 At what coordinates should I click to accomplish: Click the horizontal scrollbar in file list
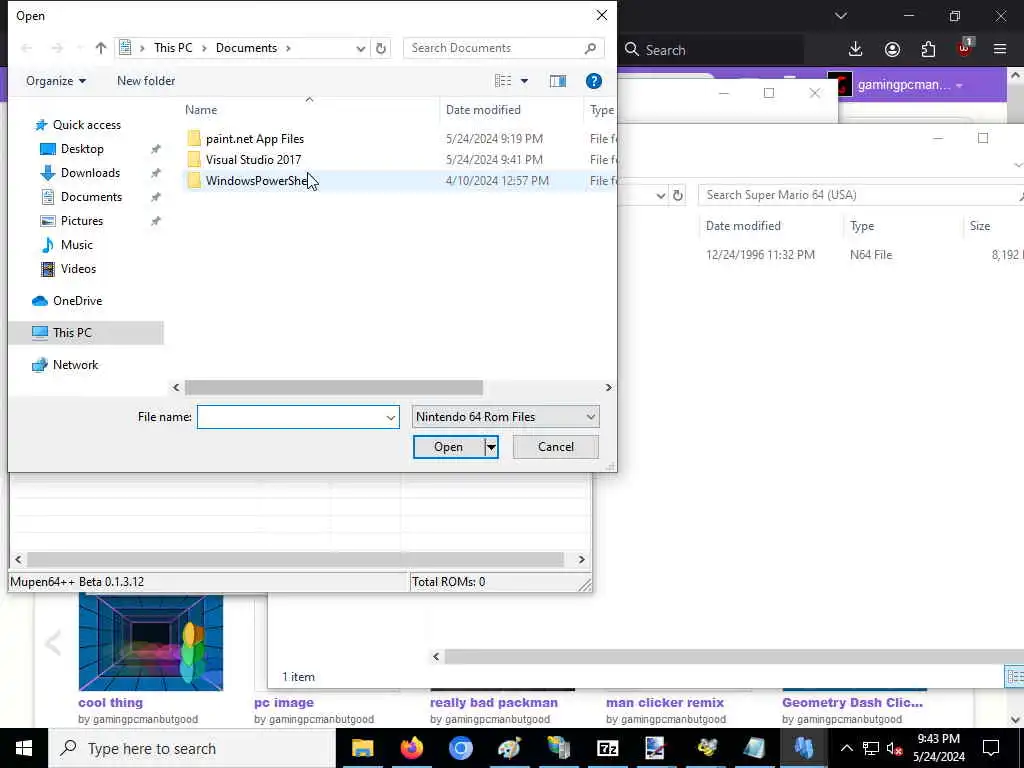point(333,387)
